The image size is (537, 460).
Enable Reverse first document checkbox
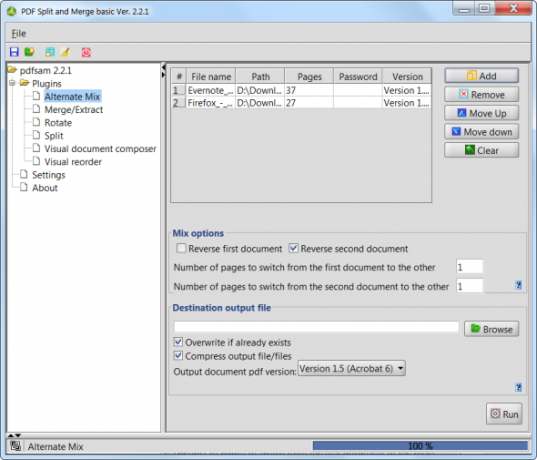[x=181, y=248]
